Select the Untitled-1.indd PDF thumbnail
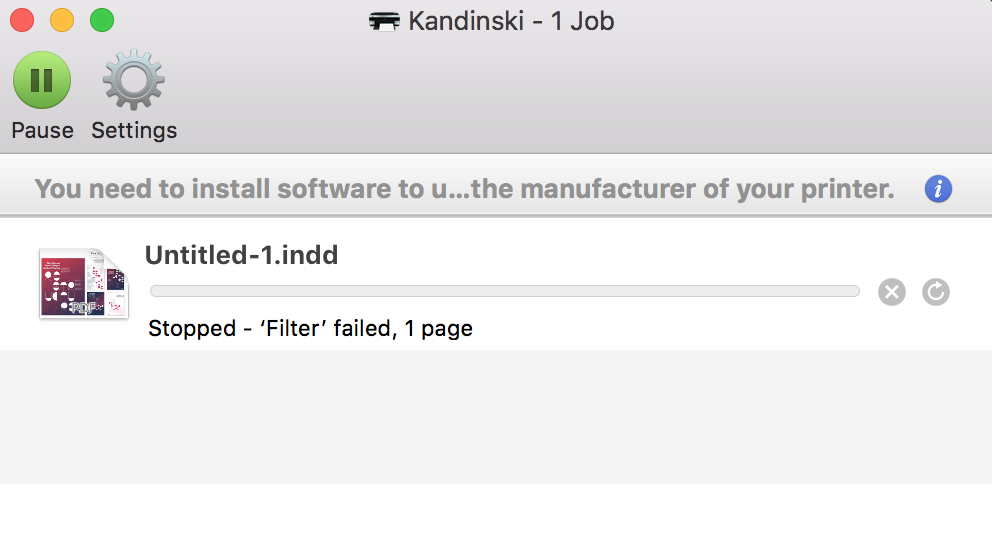This screenshot has height=548, width=992. point(84,283)
